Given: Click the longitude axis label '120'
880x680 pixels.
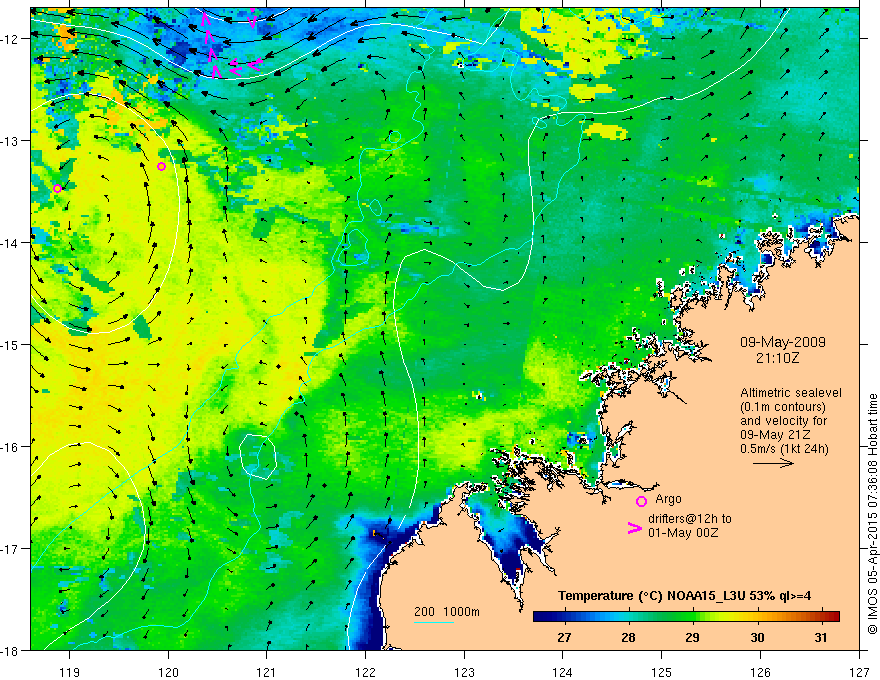Looking at the screenshot, I should pyautogui.click(x=168, y=672).
